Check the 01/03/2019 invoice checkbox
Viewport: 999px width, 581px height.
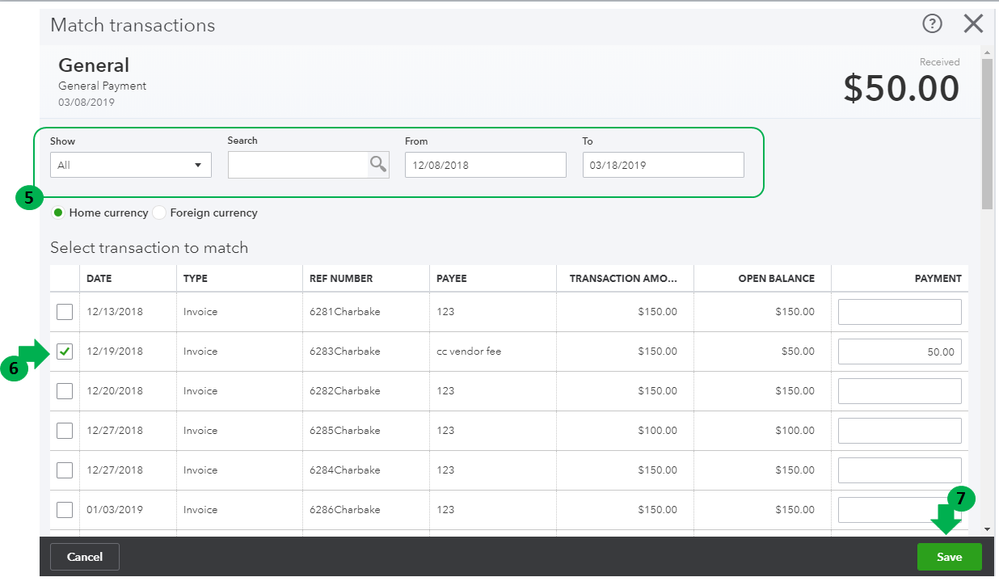pyautogui.click(x=65, y=510)
